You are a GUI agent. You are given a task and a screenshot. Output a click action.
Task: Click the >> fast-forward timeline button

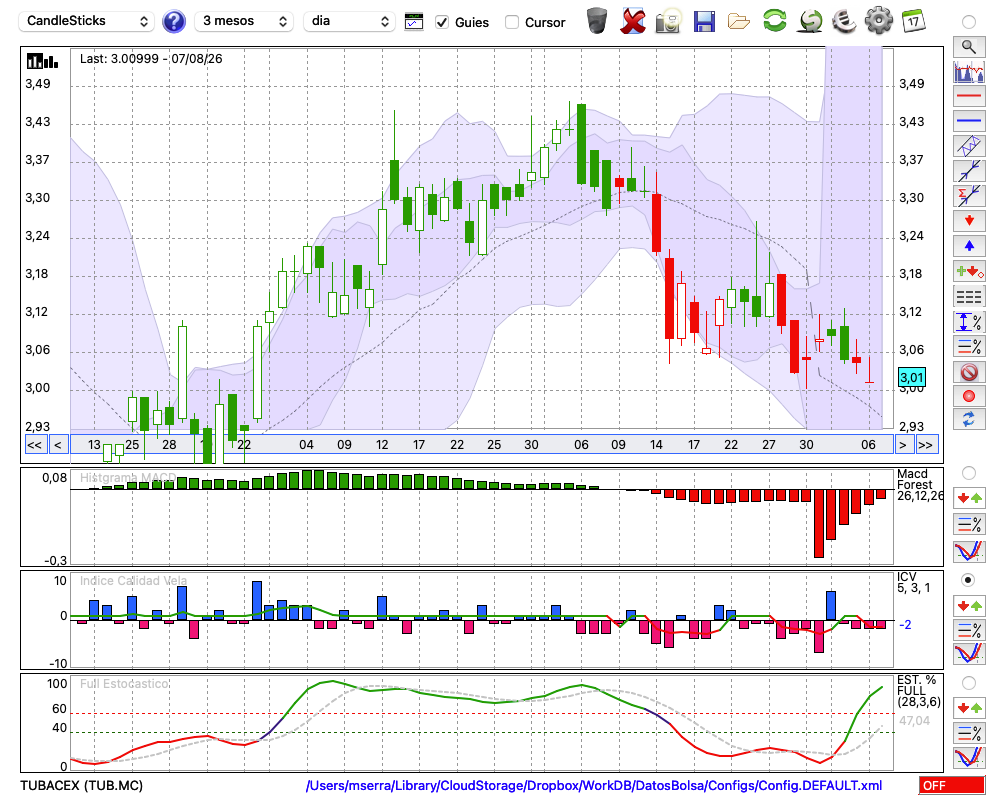(x=925, y=445)
